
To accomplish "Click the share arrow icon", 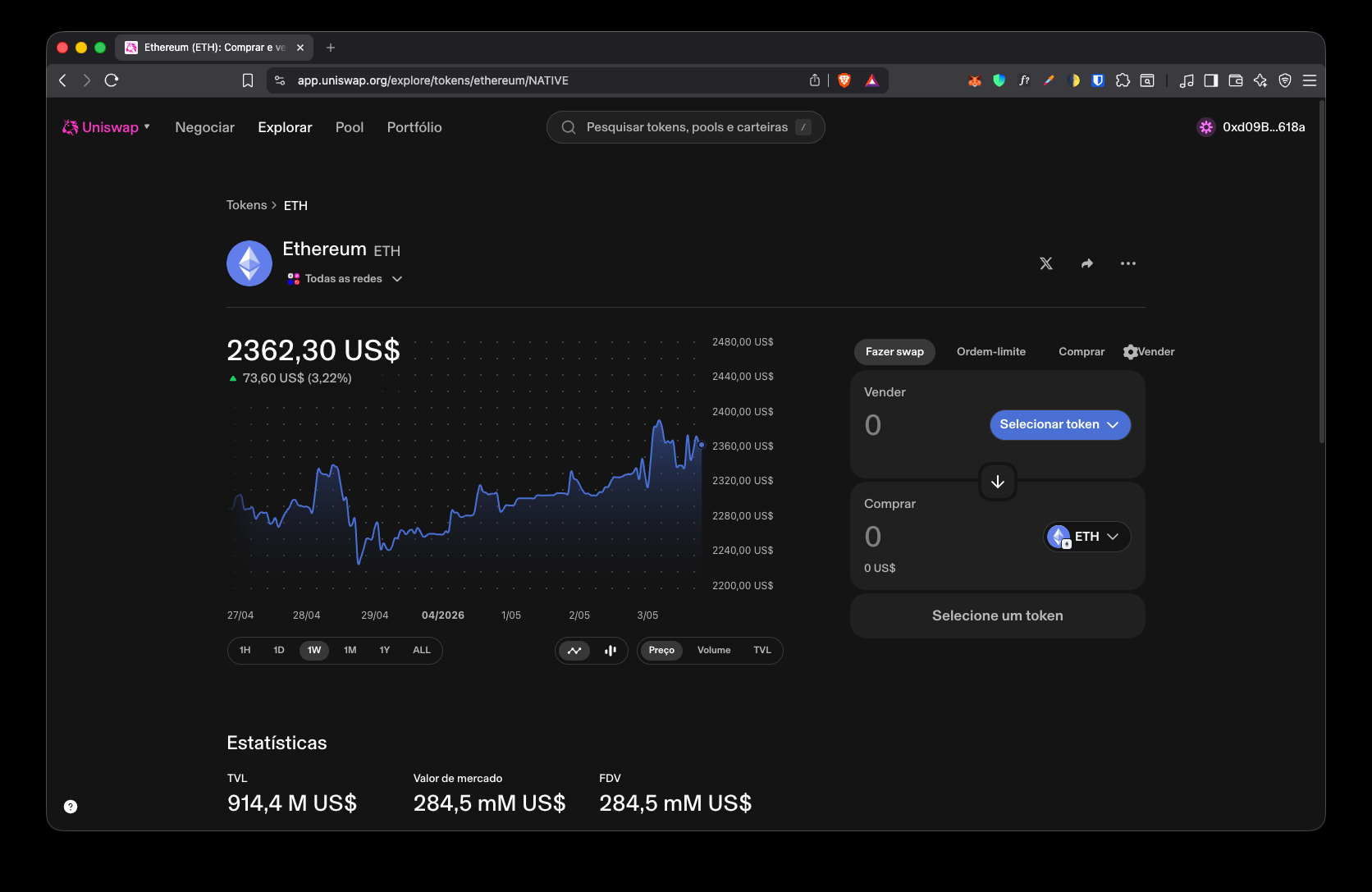I will click(1087, 263).
